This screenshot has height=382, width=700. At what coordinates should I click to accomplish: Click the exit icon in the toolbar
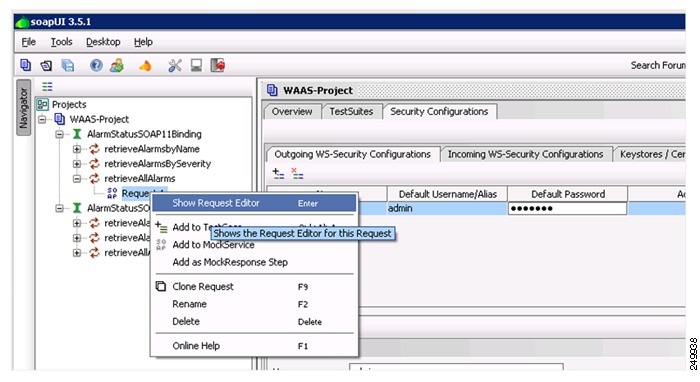(x=217, y=66)
